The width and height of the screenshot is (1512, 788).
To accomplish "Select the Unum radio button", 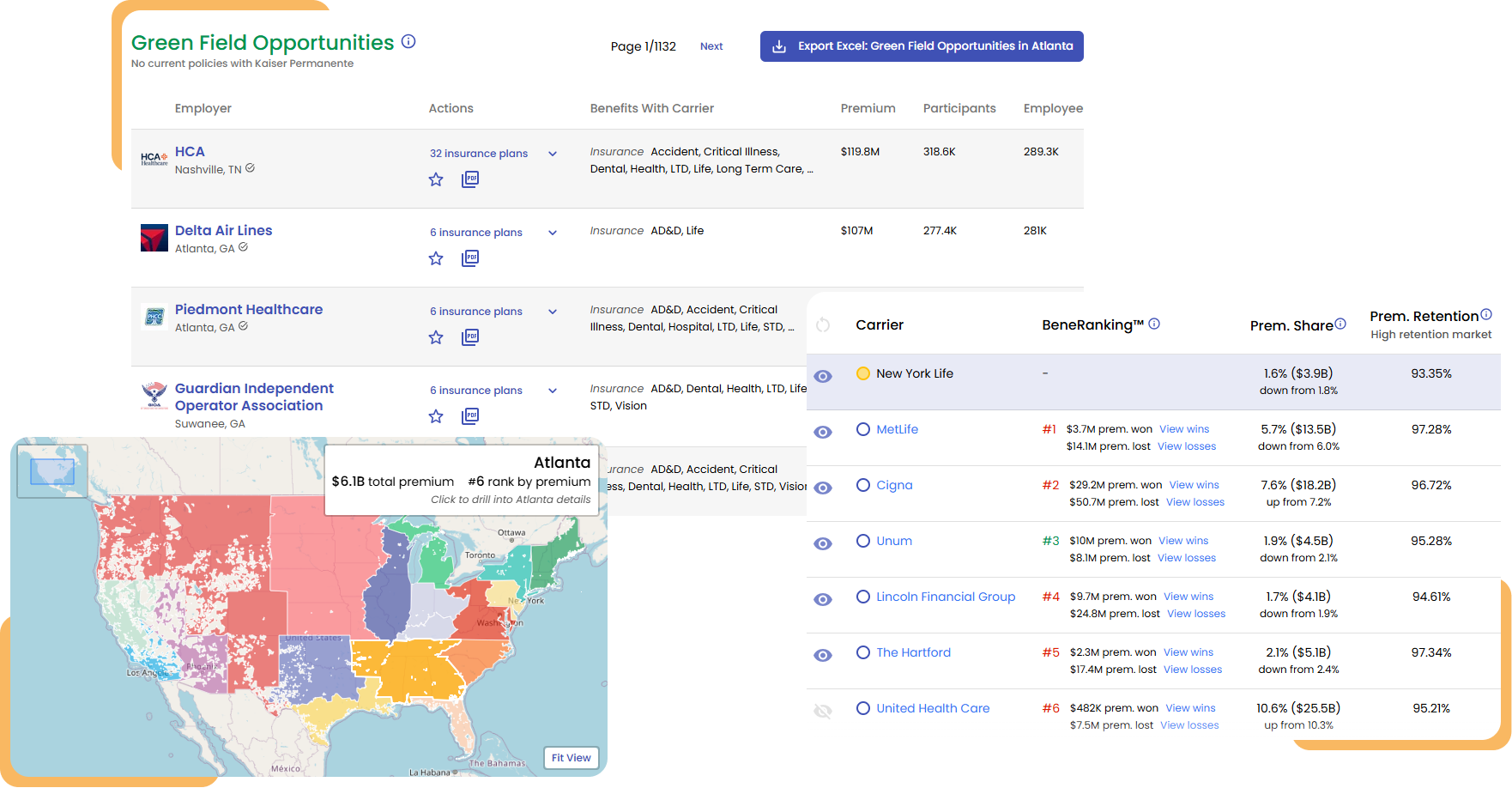I will pyautogui.click(x=863, y=541).
